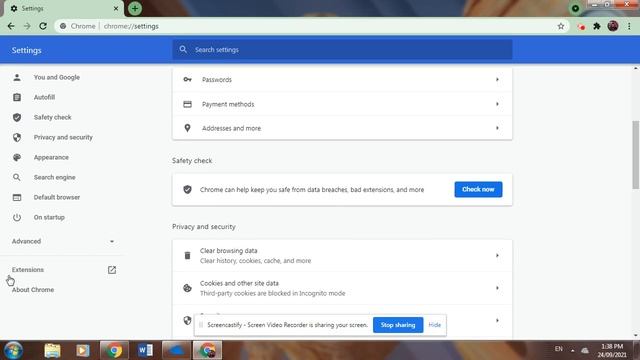Open About Chrome

click(33, 290)
